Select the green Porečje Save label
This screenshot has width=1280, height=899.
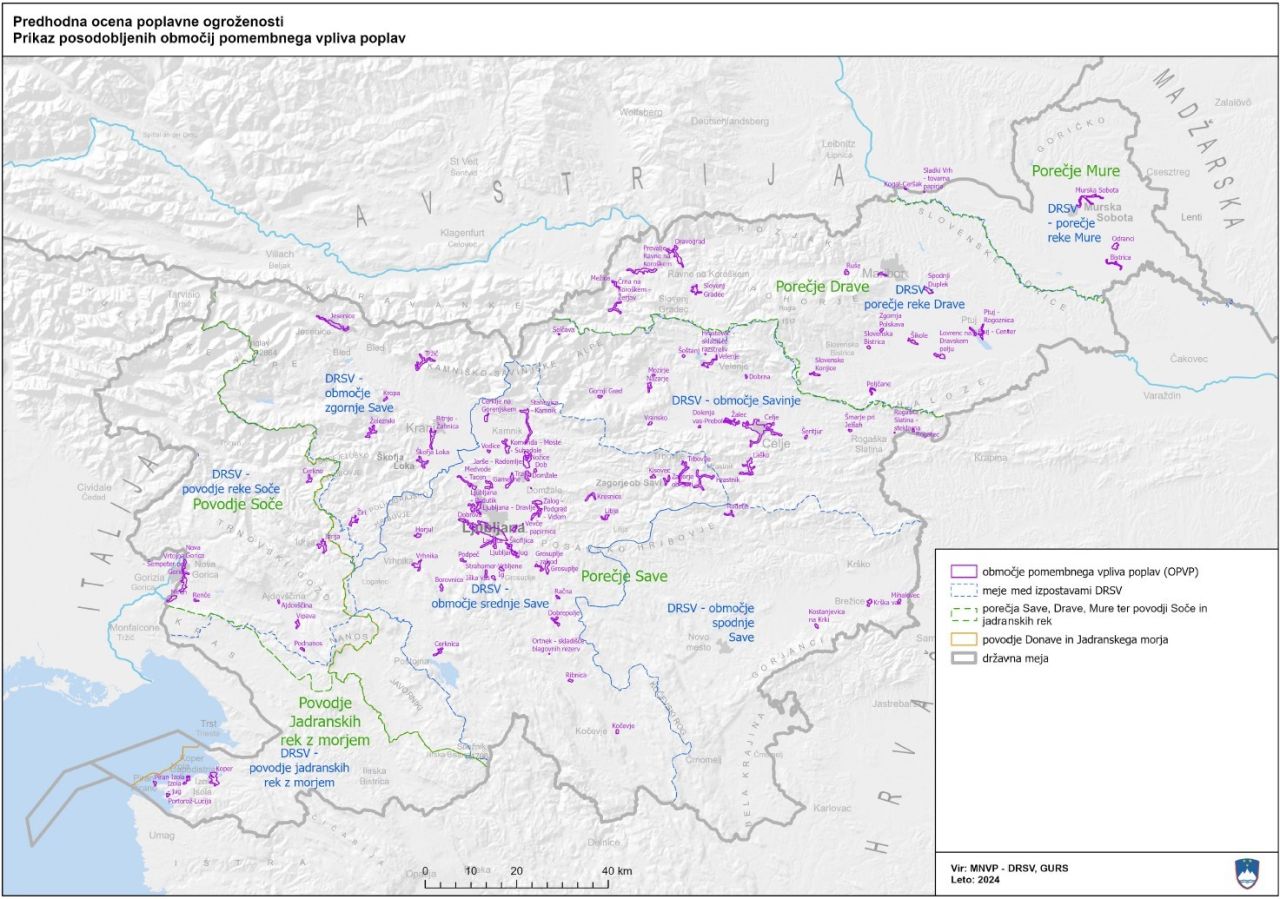tap(624, 576)
